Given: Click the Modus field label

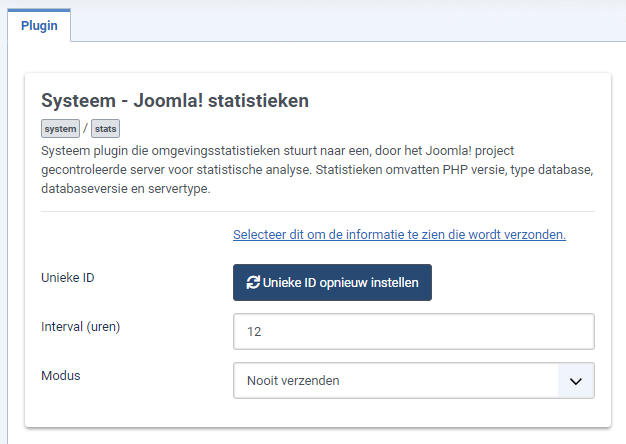Looking at the screenshot, I should point(61,375).
